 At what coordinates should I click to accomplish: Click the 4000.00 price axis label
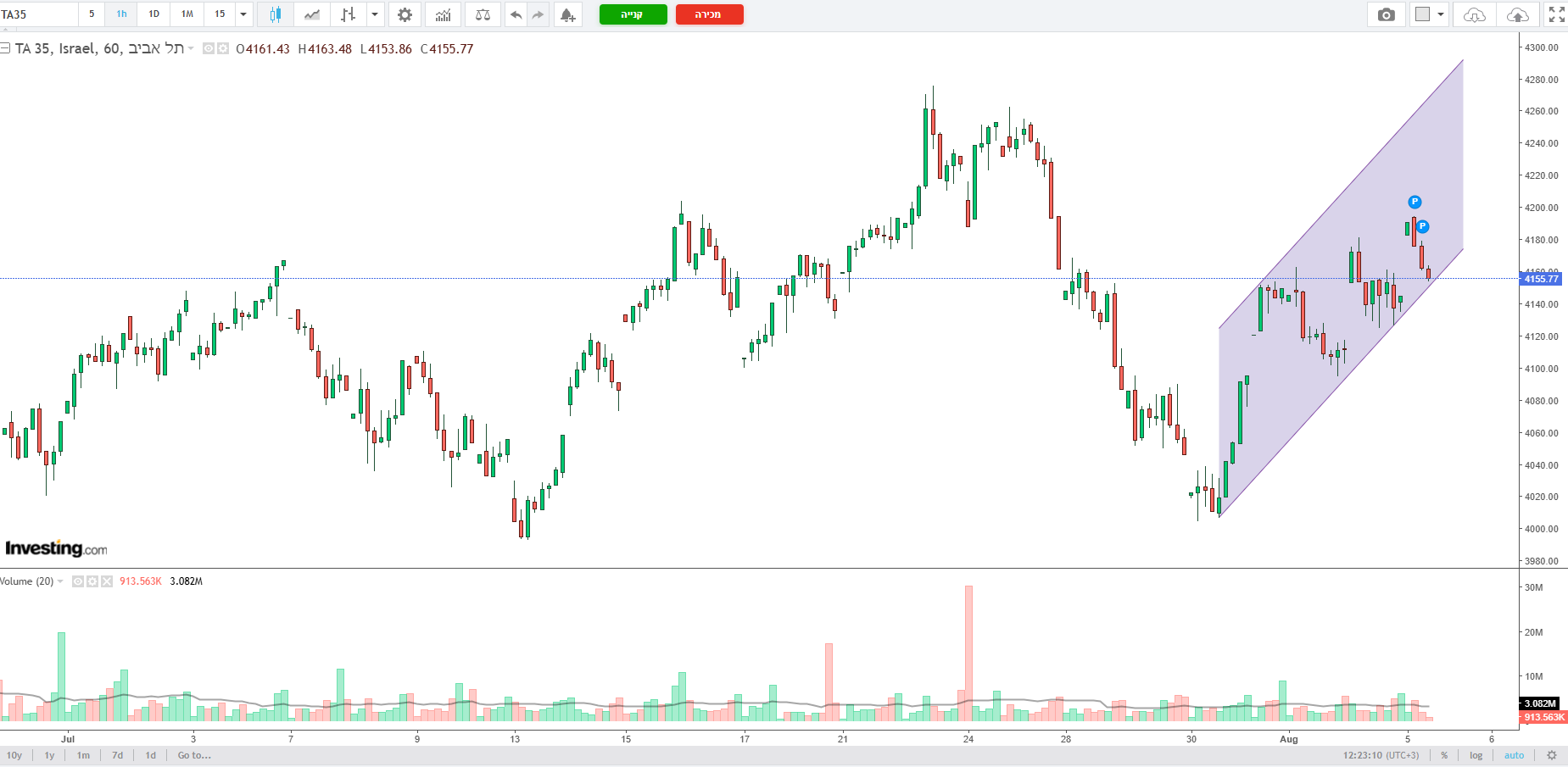click(x=1541, y=529)
